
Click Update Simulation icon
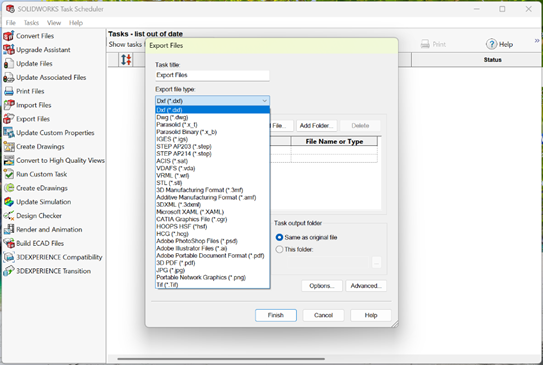(x=9, y=202)
